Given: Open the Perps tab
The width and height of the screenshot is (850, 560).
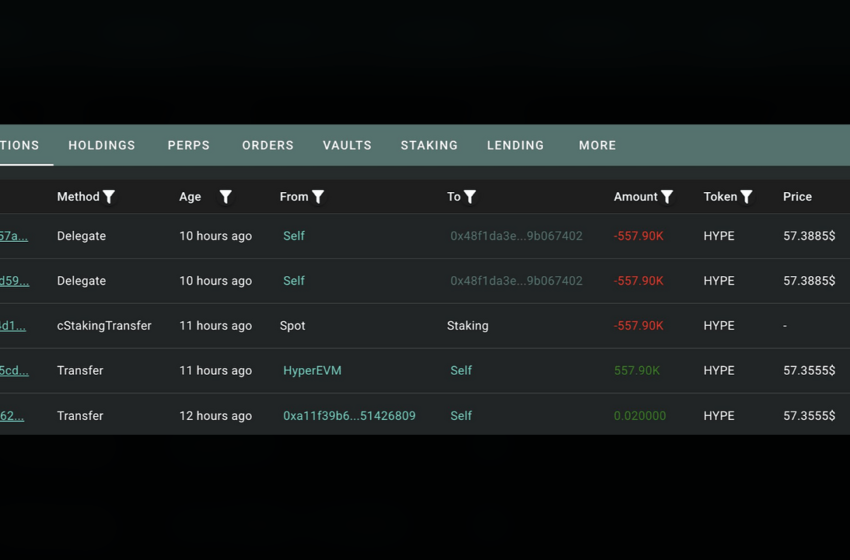Looking at the screenshot, I should tap(188, 145).
